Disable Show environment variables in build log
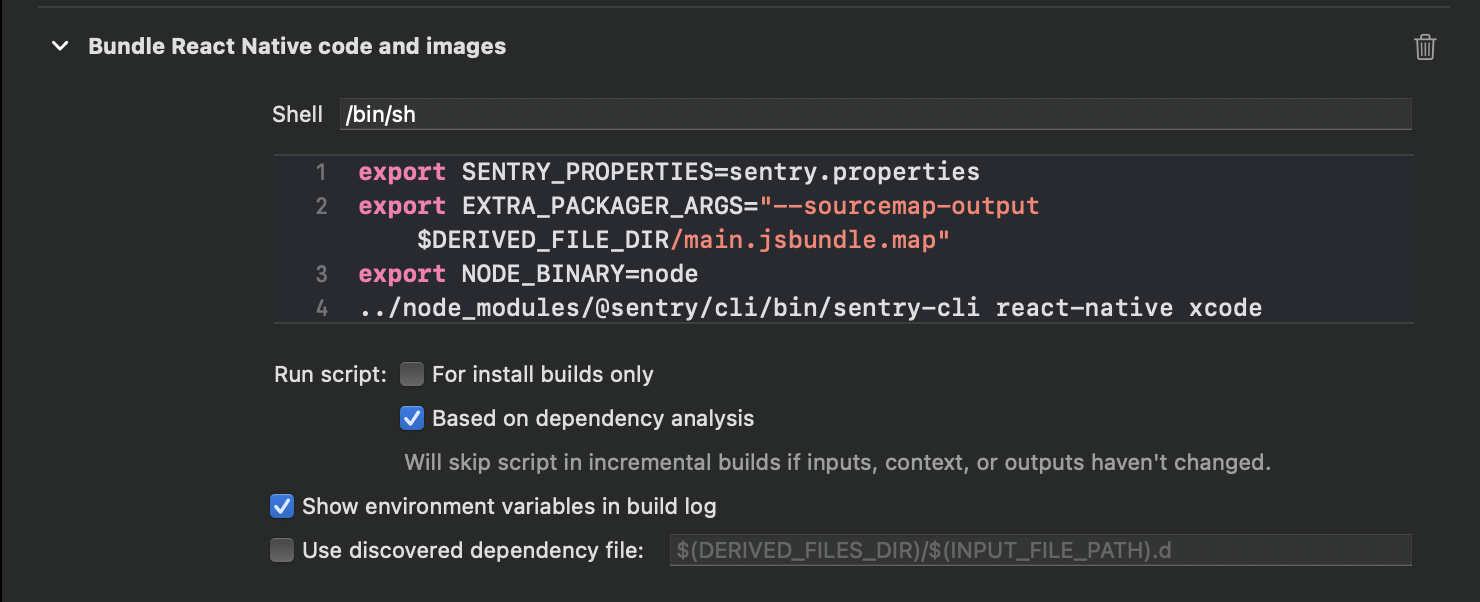Screen dimensions: 1480x602 tap(282, 506)
